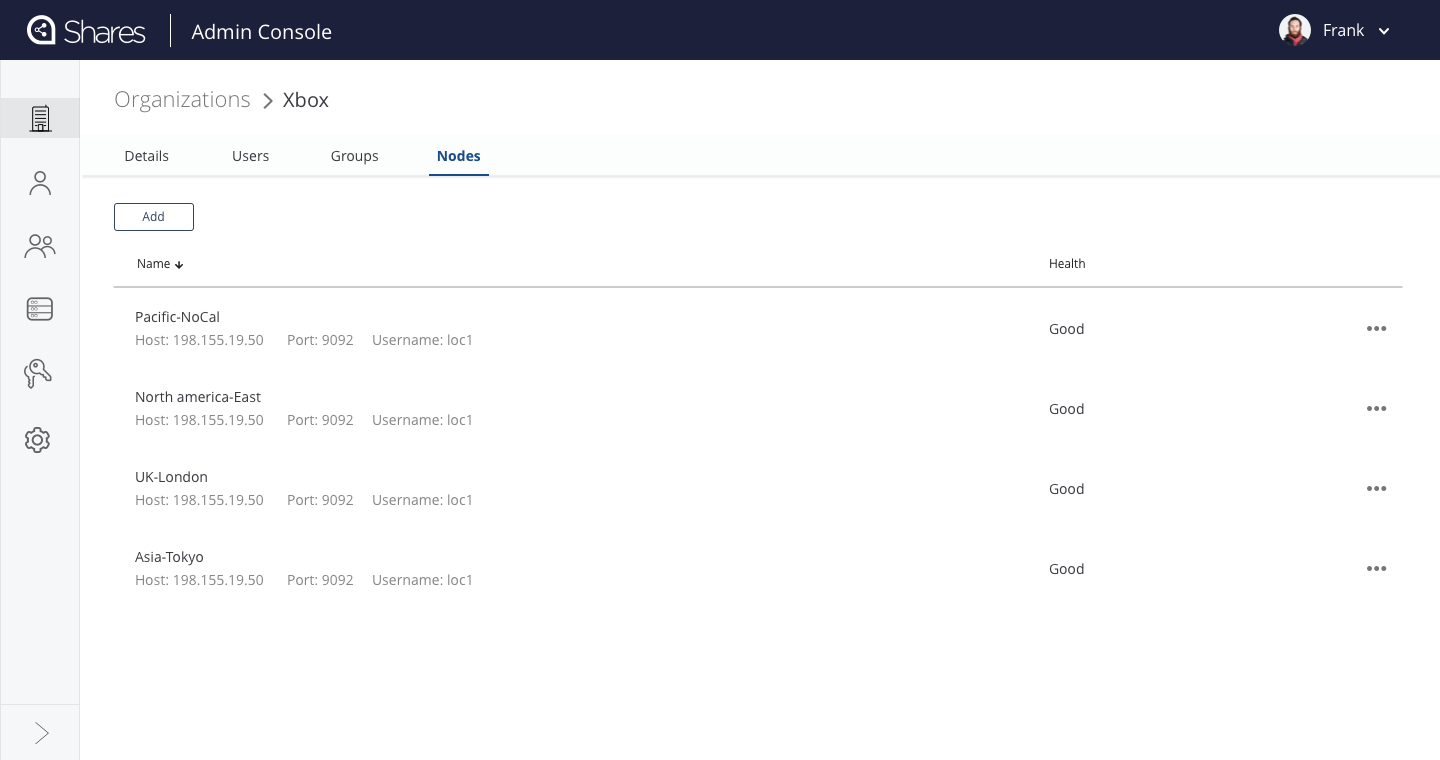Select the API keys icon in sidebar

coord(38,373)
